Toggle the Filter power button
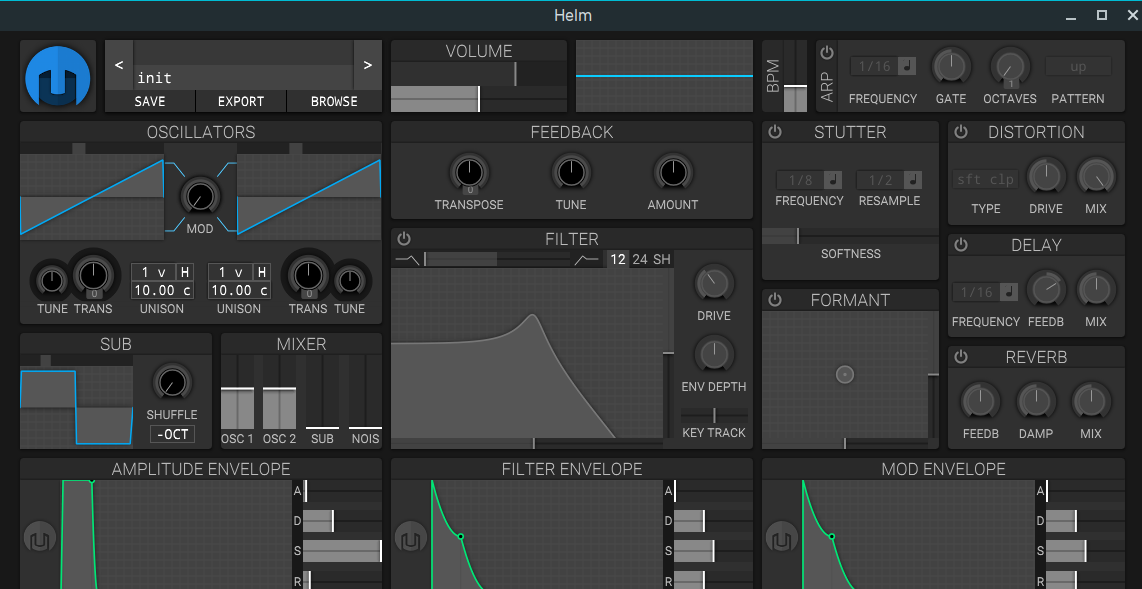 tap(404, 239)
